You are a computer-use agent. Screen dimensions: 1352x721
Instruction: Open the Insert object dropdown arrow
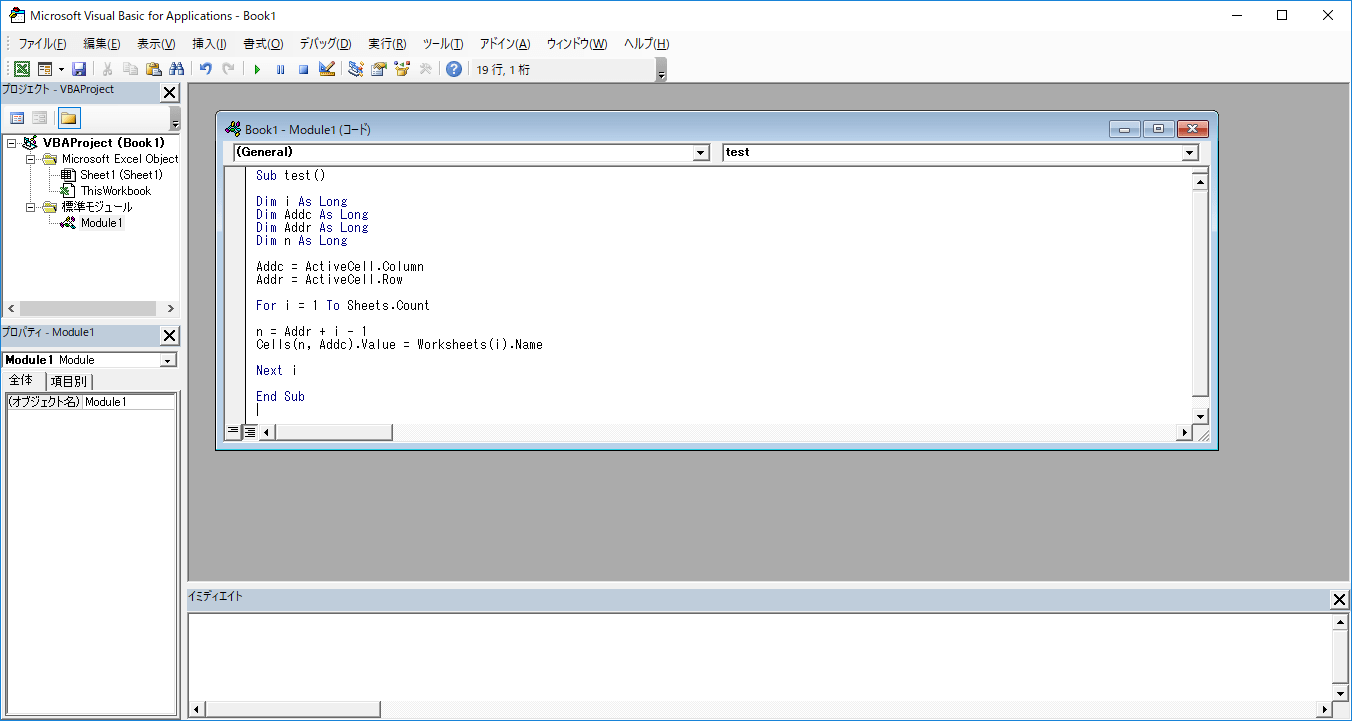pos(61,69)
